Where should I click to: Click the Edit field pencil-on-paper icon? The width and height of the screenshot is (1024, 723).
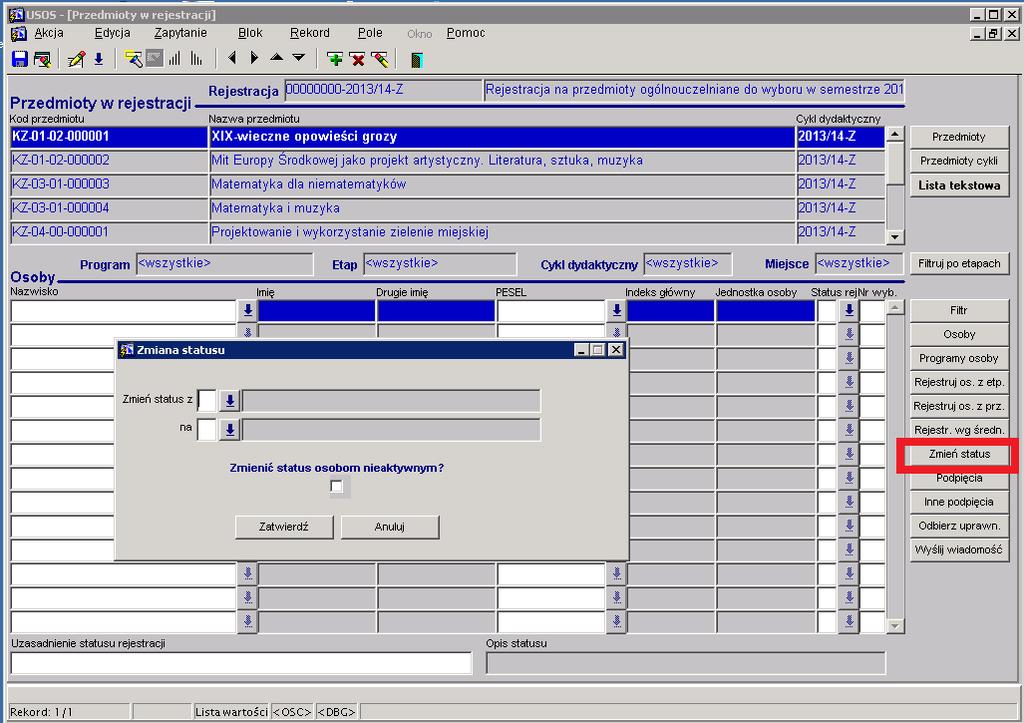click(76, 59)
